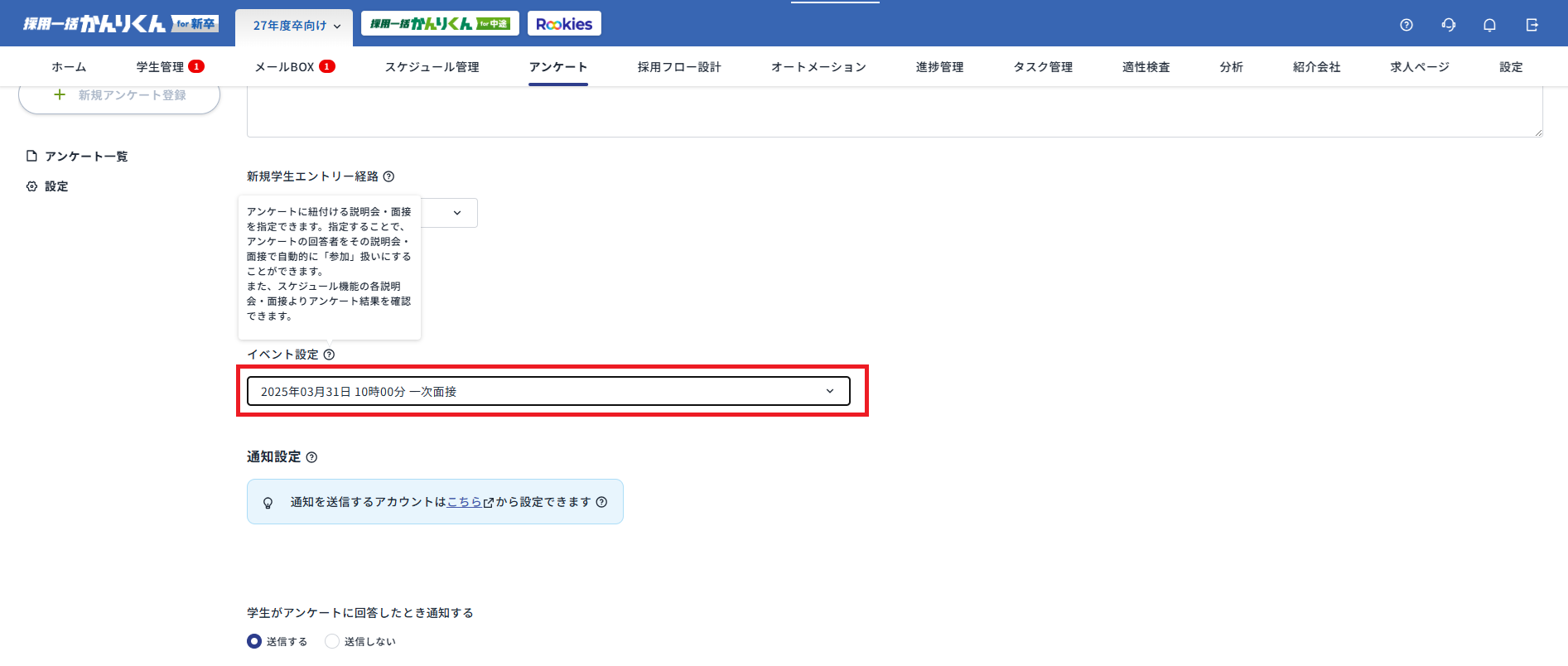Viewport: 1568px width, 666px height.
Task: Open the 学生管理 tab
Action: point(160,67)
